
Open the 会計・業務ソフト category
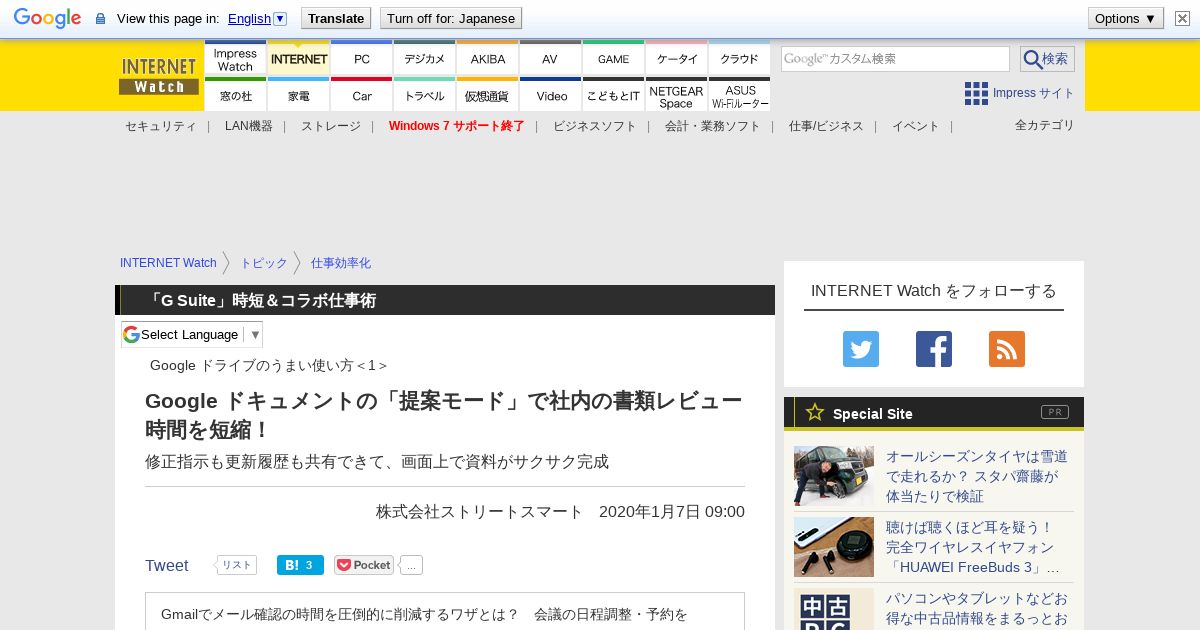(713, 126)
